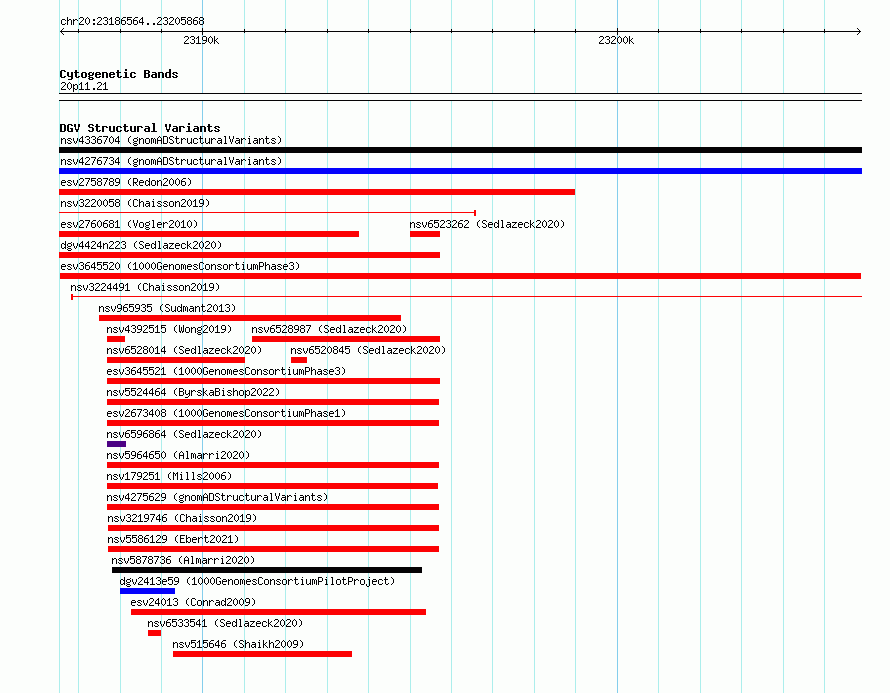Viewport: 890px width, 693px height.
Task: Select the 20p11.21 cytogenetic band label
Action: pyautogui.click(x=84, y=87)
